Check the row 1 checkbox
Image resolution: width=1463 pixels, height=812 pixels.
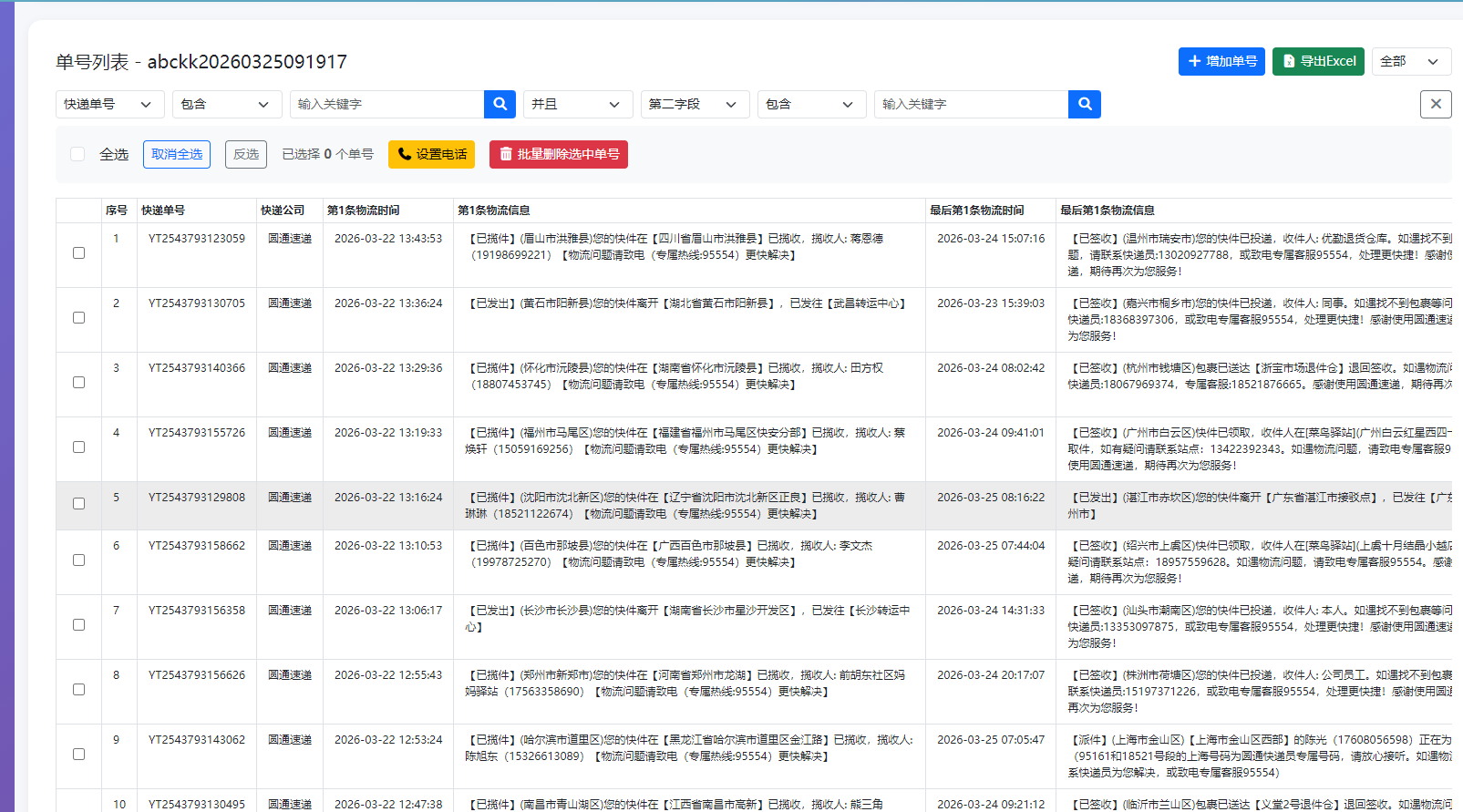click(79, 253)
